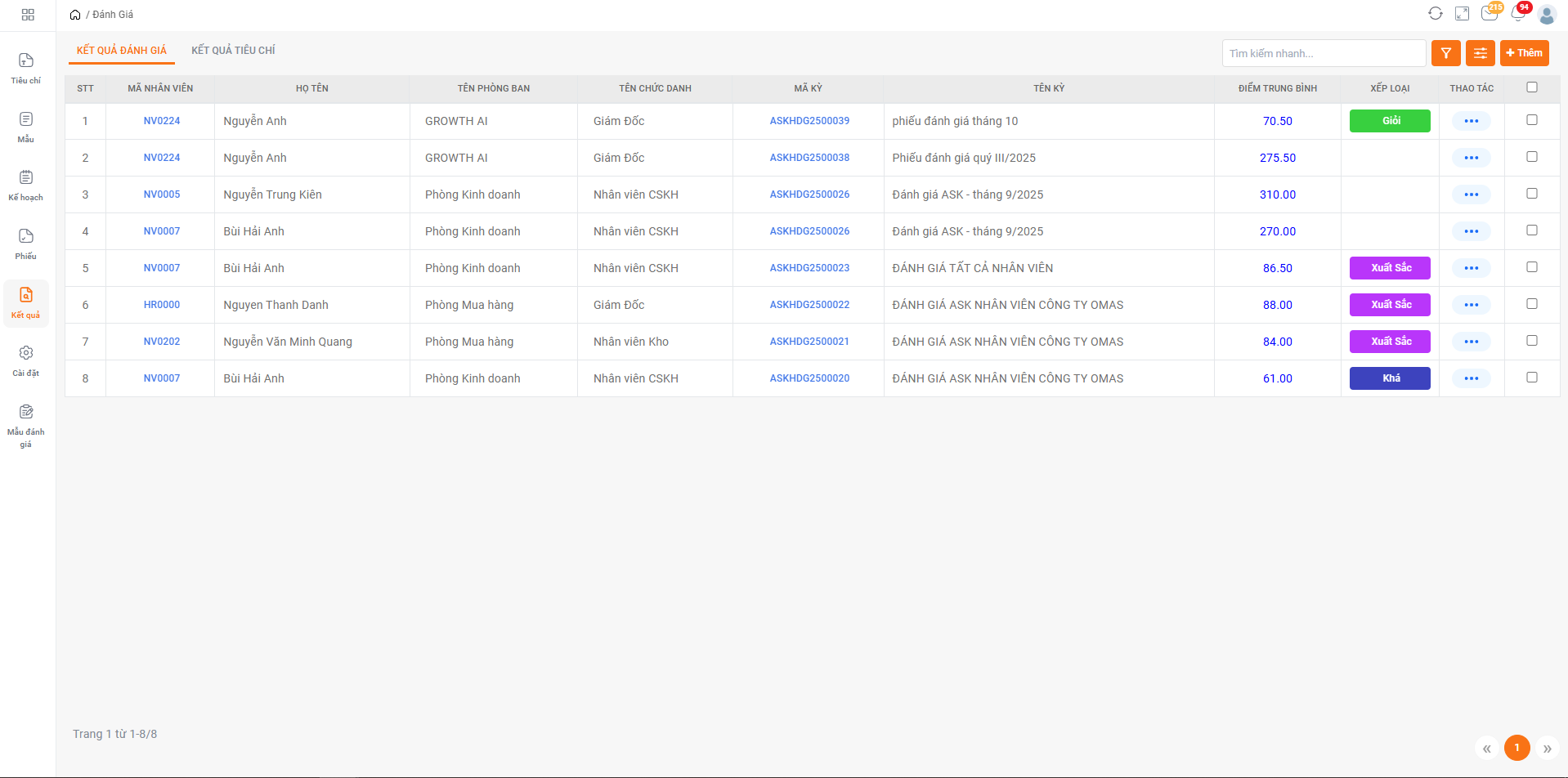
Task: Open actions menu for Nguyễn Văn Minh Quang
Action: [x=1471, y=342]
